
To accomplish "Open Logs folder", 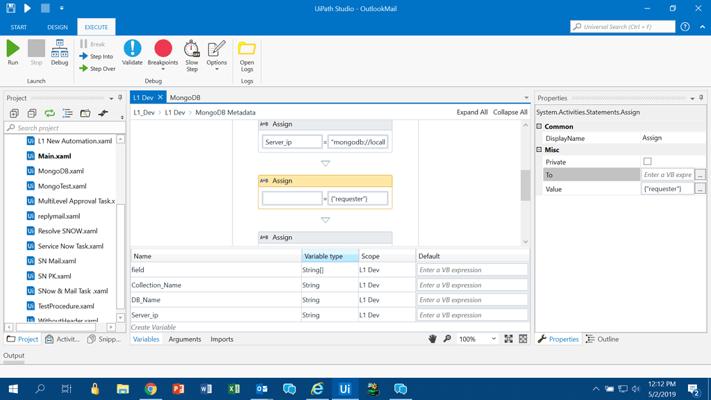I will [x=247, y=56].
